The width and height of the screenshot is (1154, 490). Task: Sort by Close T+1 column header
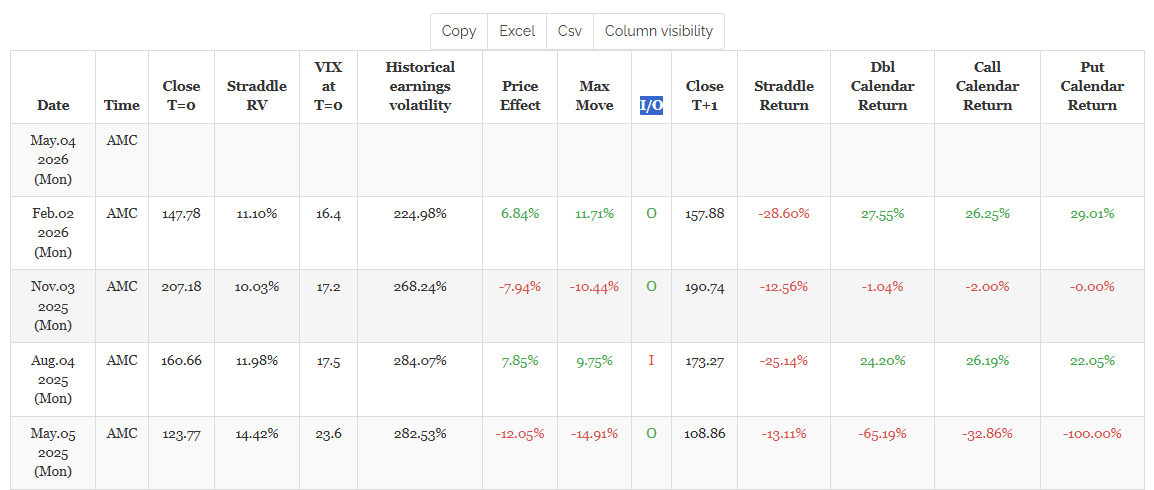point(704,87)
